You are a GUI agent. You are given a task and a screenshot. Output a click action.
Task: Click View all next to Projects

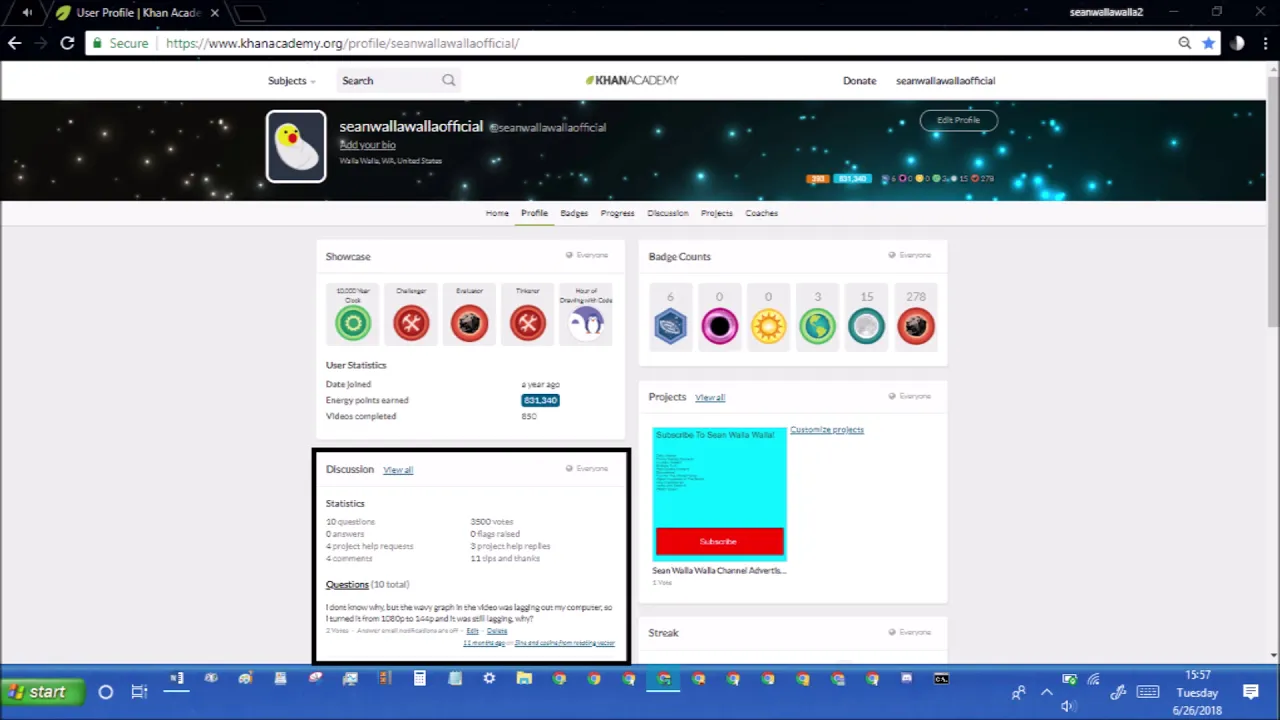[710, 397]
